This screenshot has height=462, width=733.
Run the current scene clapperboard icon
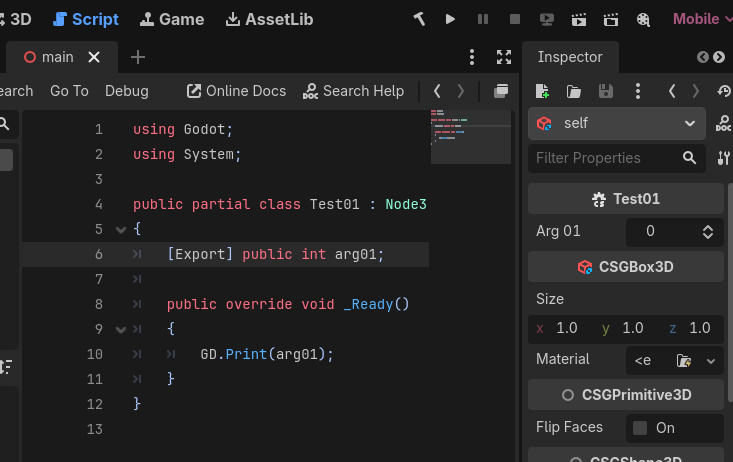pos(579,19)
